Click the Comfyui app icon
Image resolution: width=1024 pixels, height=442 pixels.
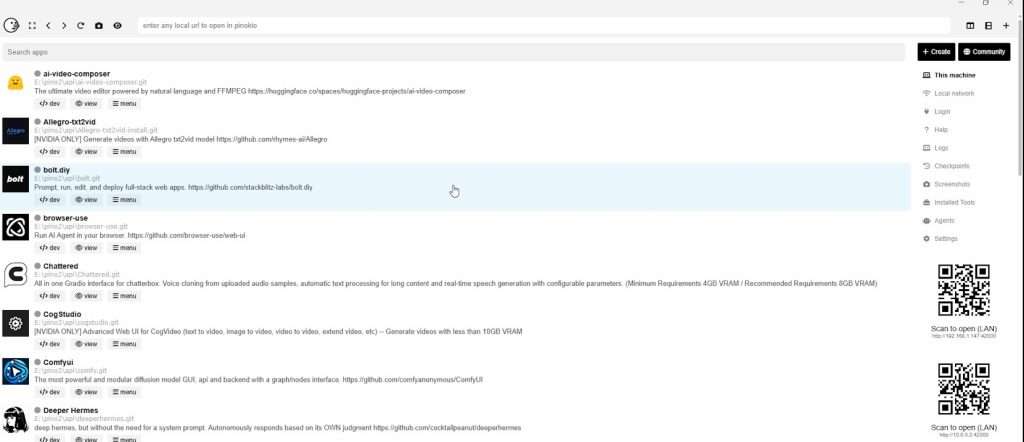click(x=16, y=371)
